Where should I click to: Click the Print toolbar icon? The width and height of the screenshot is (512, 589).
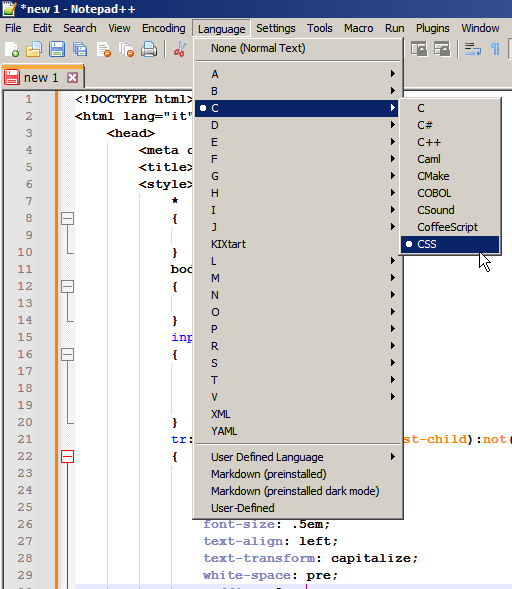pos(149,49)
